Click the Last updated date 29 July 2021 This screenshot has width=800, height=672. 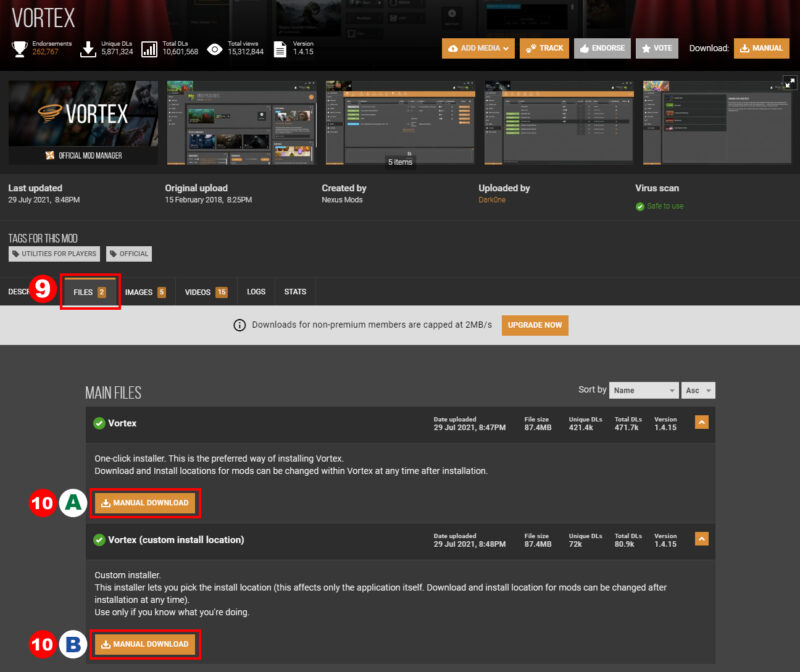pos(44,200)
